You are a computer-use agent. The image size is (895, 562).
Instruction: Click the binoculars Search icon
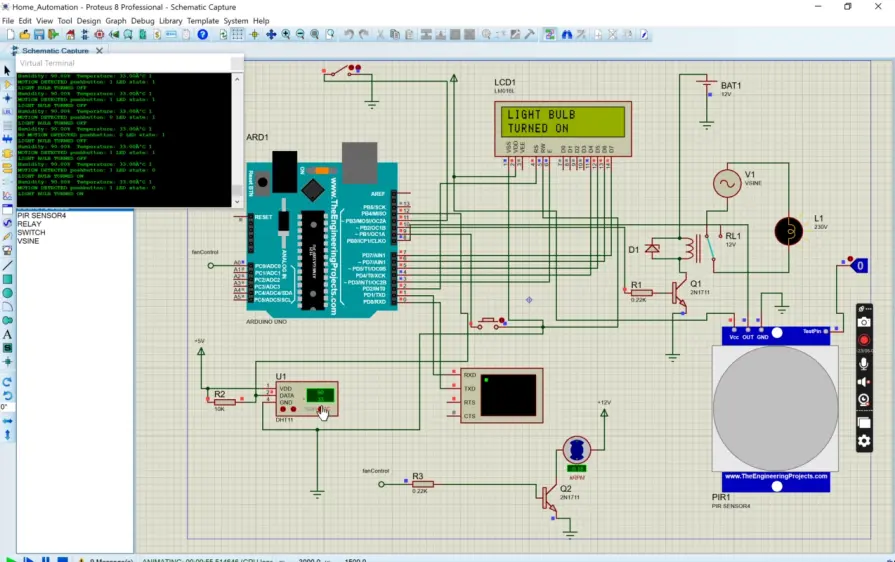point(567,35)
